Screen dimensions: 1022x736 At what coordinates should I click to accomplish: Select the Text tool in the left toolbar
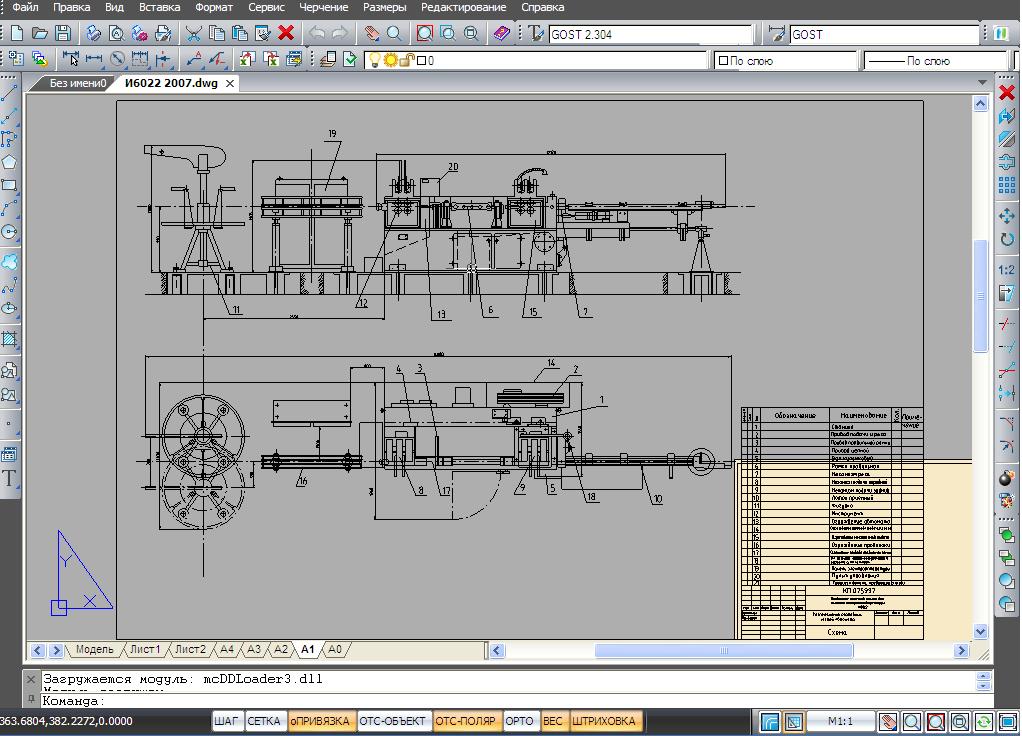pos(9,478)
